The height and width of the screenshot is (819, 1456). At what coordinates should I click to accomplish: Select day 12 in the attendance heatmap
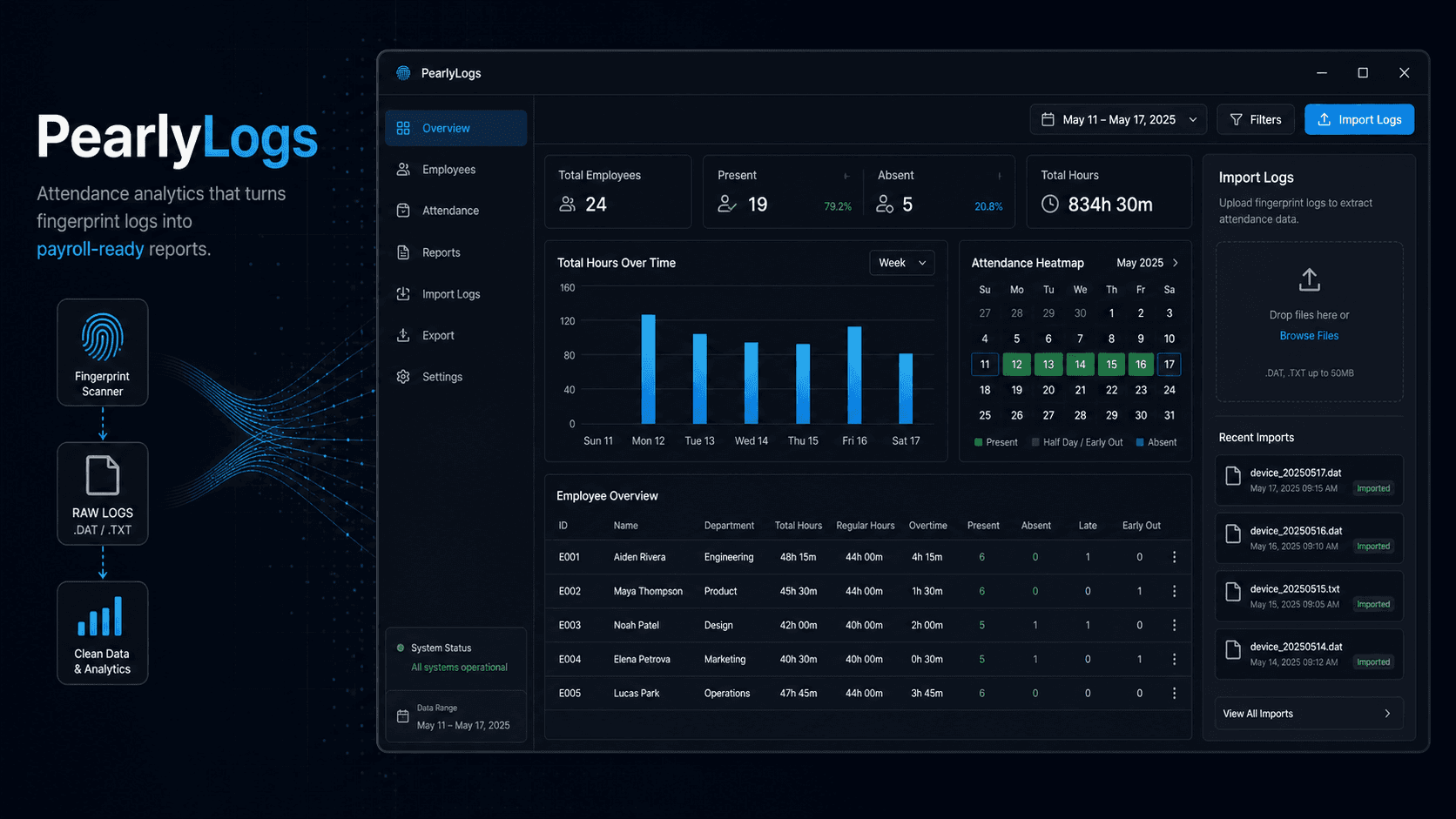(1016, 365)
